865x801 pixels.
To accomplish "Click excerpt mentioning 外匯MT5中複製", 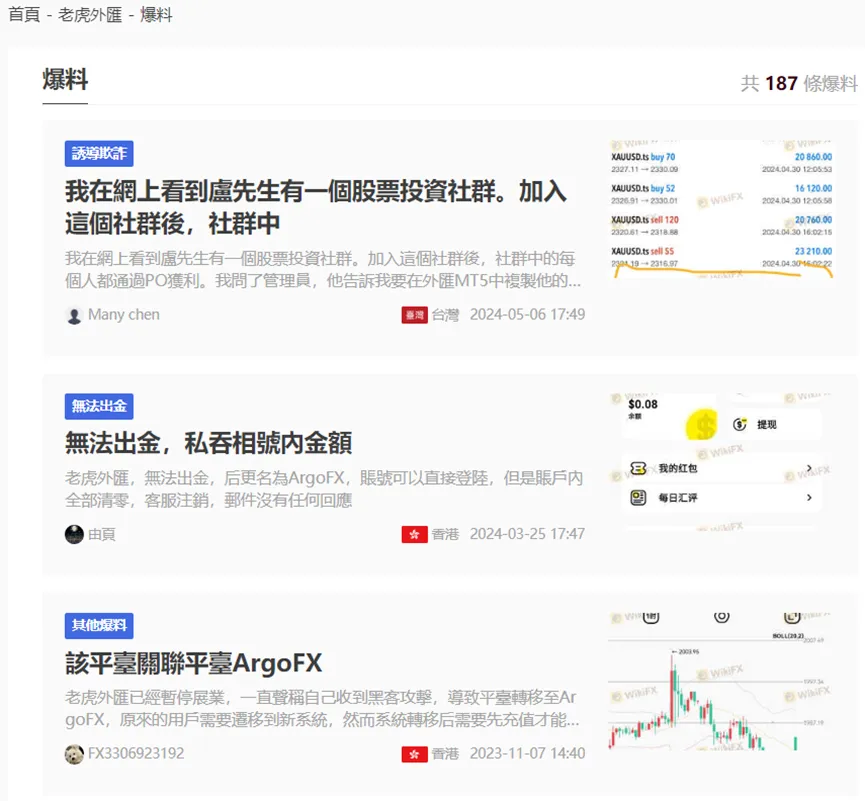I will [323, 270].
